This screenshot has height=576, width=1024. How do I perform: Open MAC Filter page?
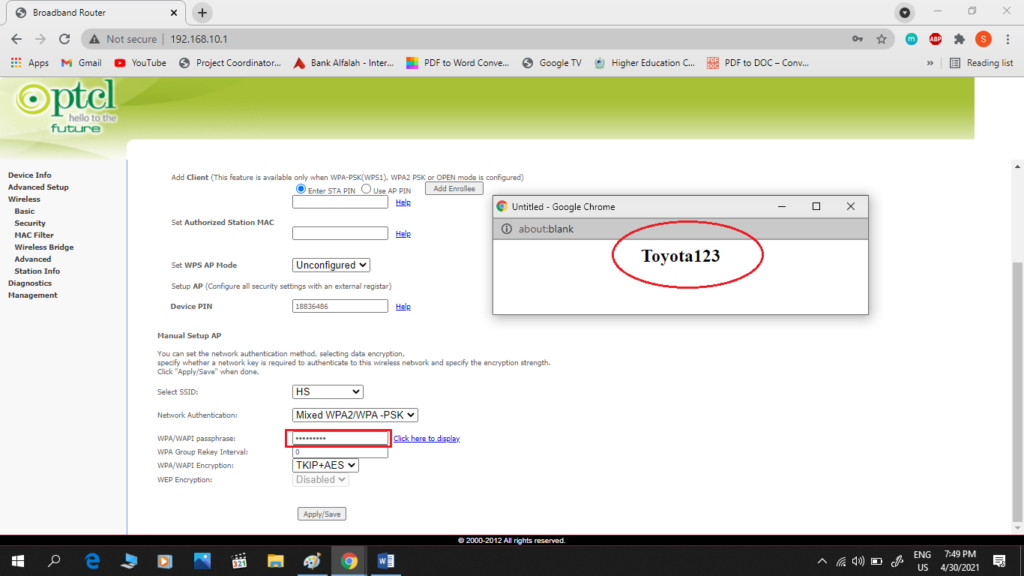[34, 235]
